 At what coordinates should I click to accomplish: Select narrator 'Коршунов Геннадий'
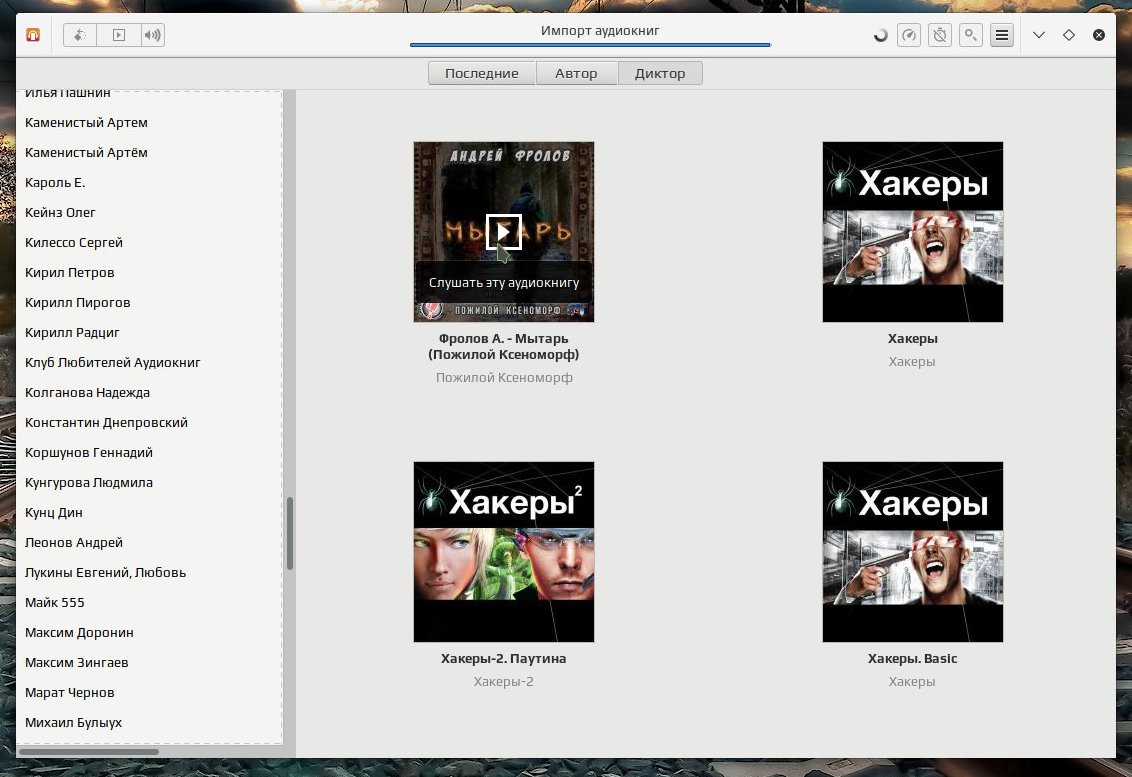point(149,453)
